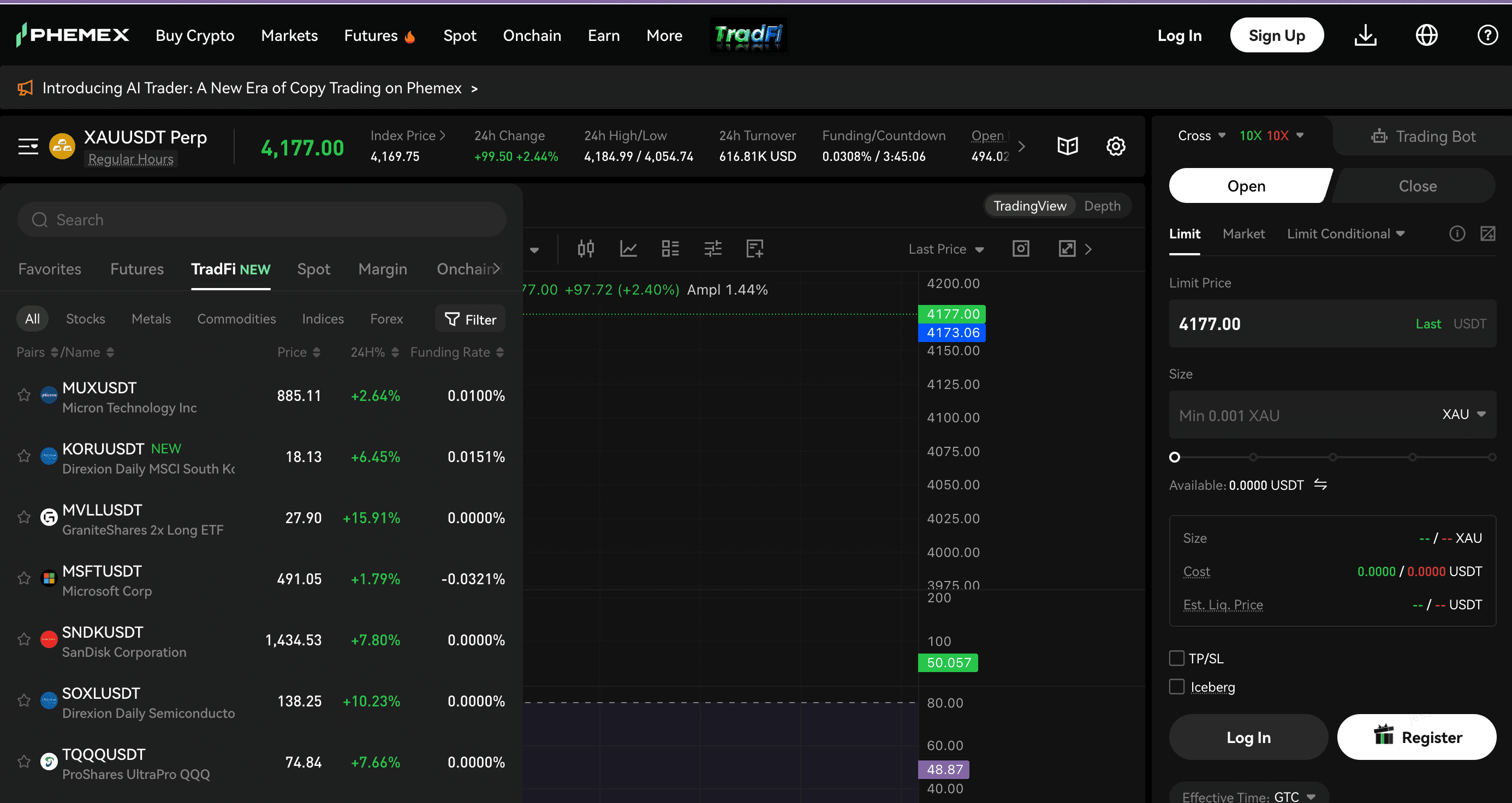
Task: Favorite TQQQUSDT with its star
Action: click(x=24, y=762)
